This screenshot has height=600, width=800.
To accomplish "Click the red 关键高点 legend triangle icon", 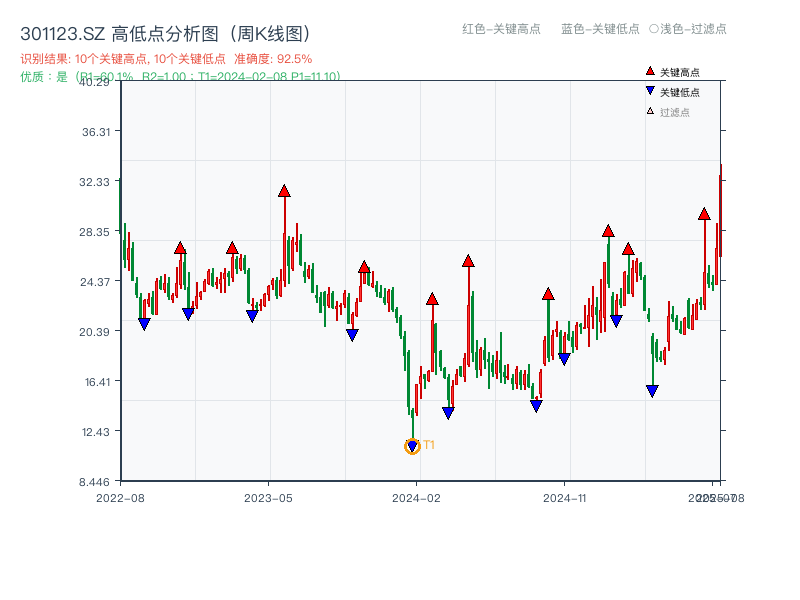I will [650, 71].
